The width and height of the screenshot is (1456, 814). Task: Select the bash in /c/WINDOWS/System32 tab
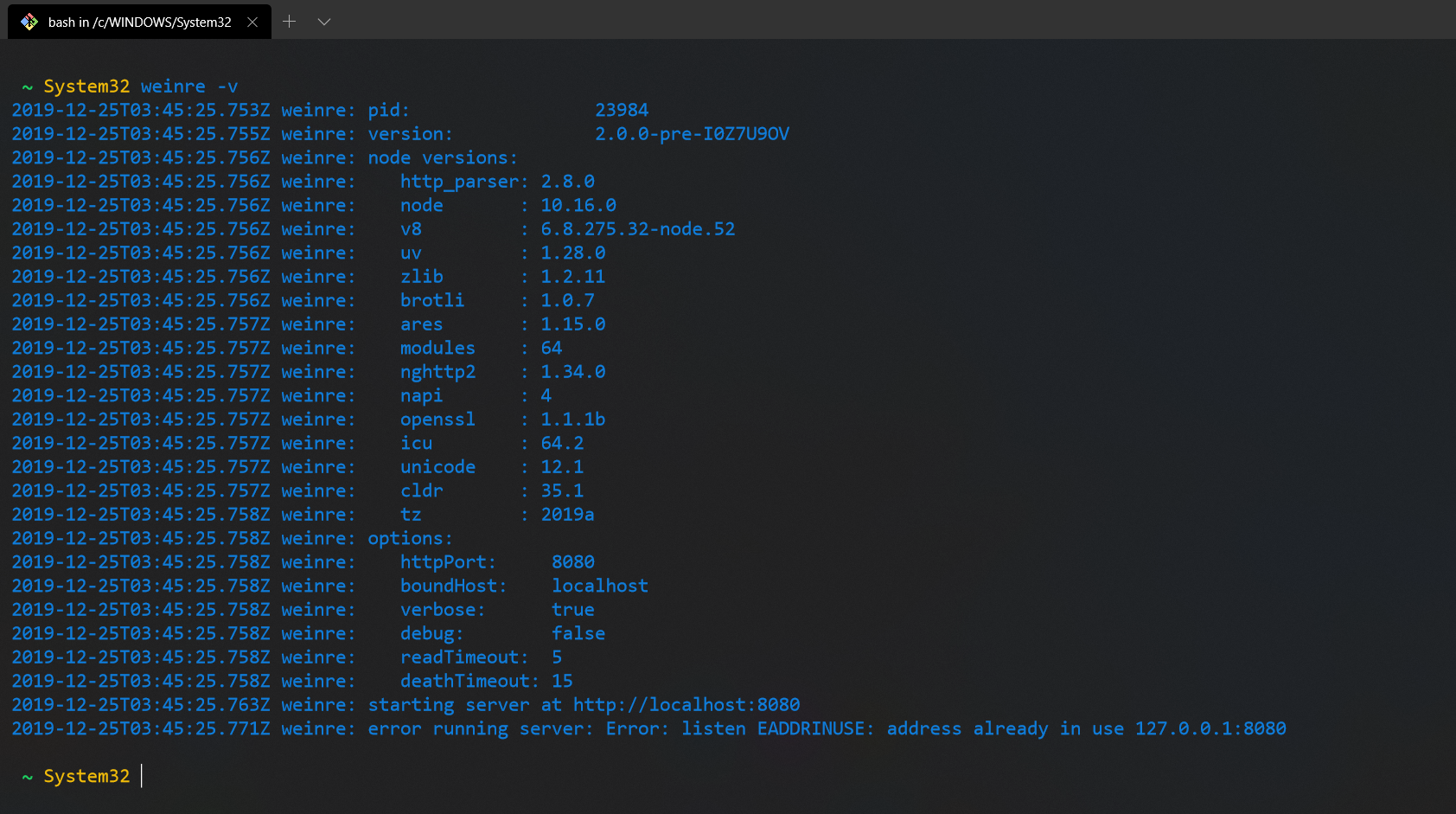point(139,22)
